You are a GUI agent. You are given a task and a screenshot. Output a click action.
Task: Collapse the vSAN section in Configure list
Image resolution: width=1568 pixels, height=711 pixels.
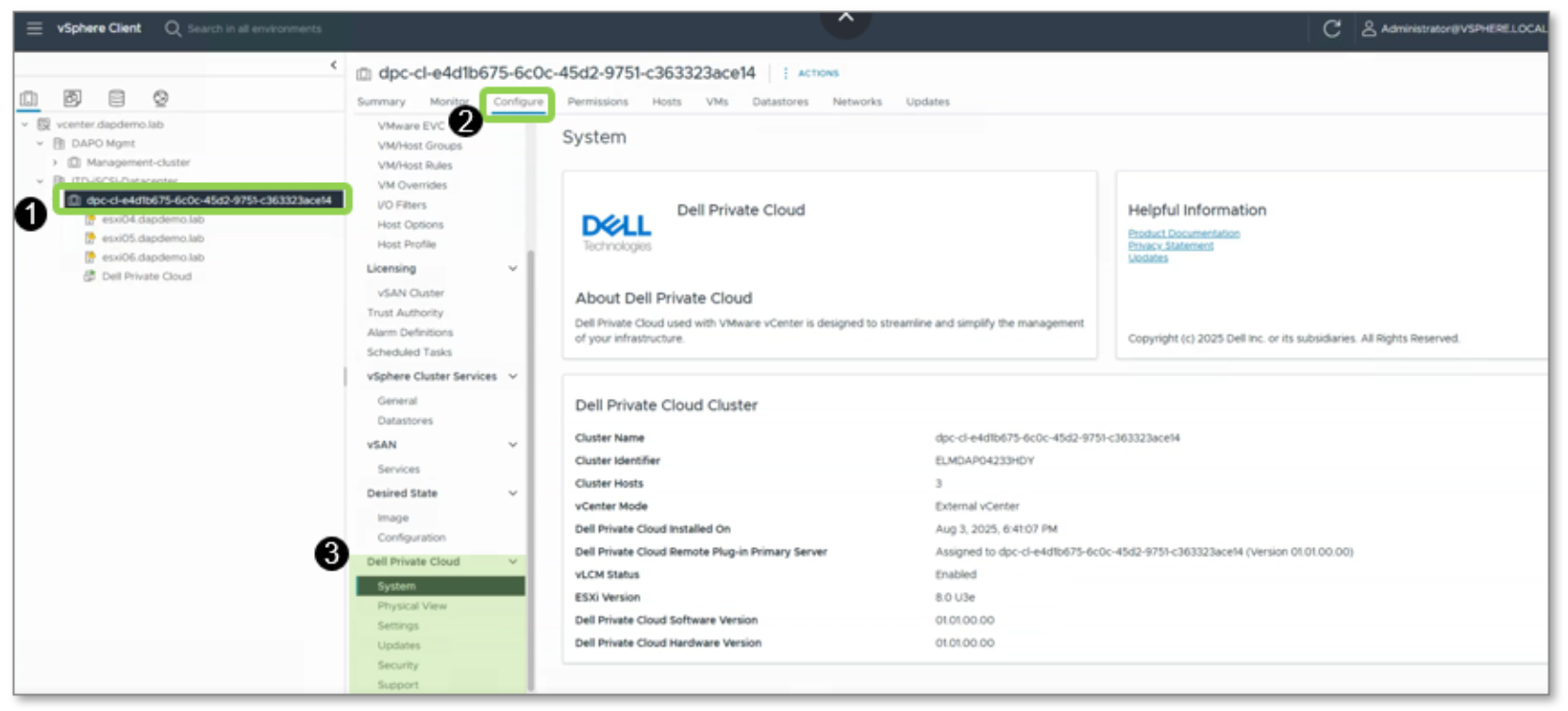512,445
